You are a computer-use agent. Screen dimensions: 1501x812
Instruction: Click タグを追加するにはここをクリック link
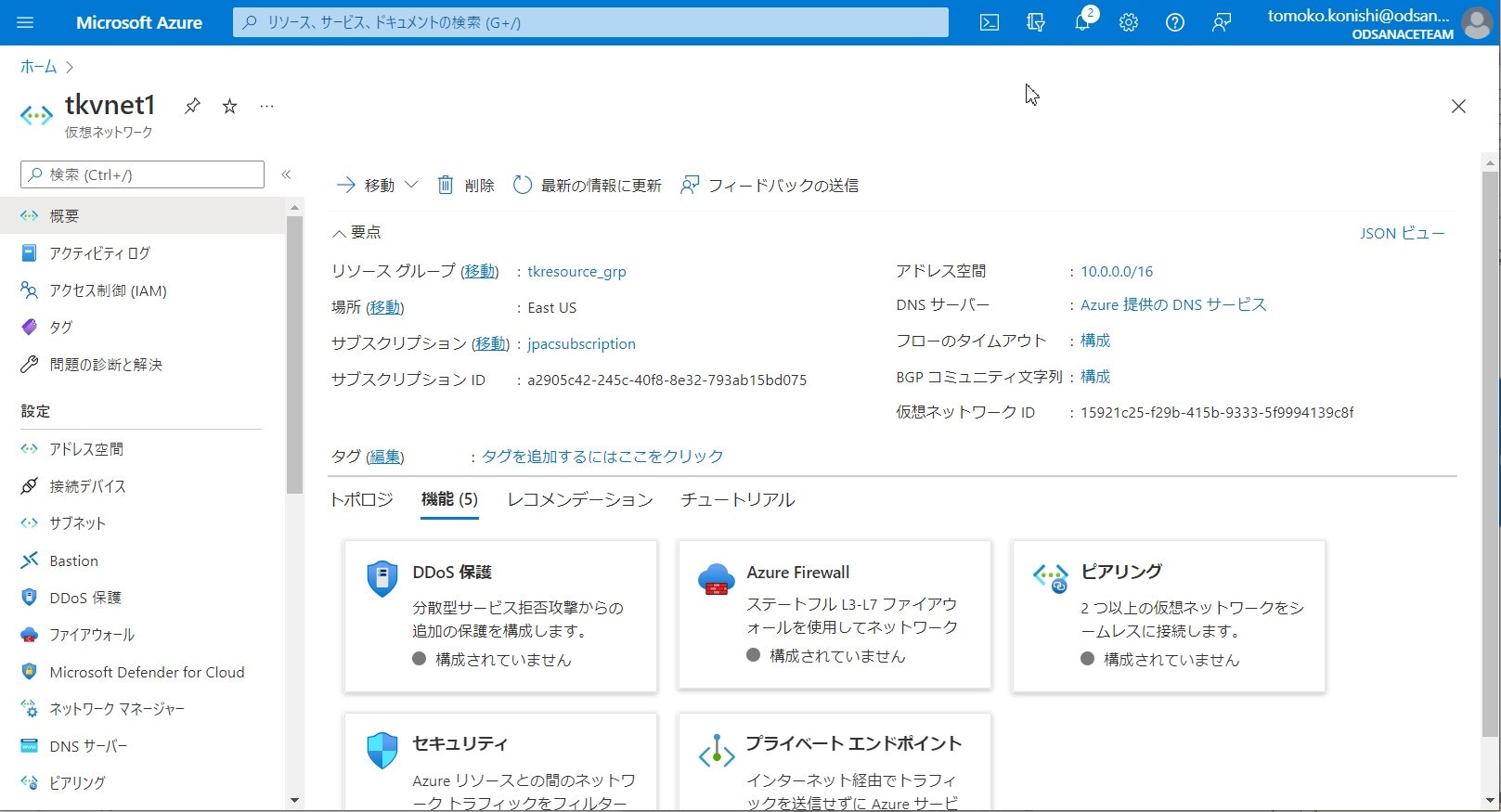[602, 457]
